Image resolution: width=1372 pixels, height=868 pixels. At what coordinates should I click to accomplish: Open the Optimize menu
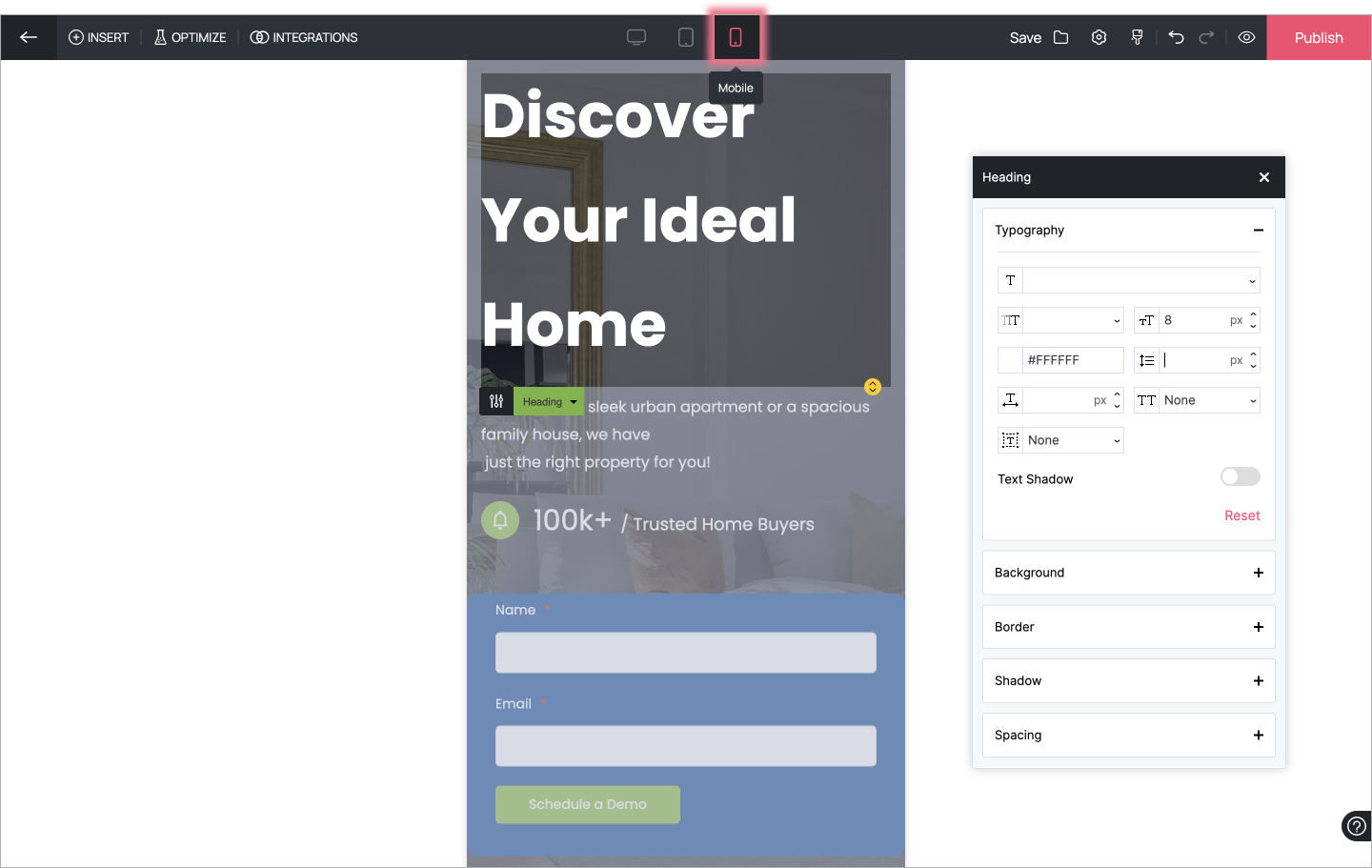tap(190, 37)
